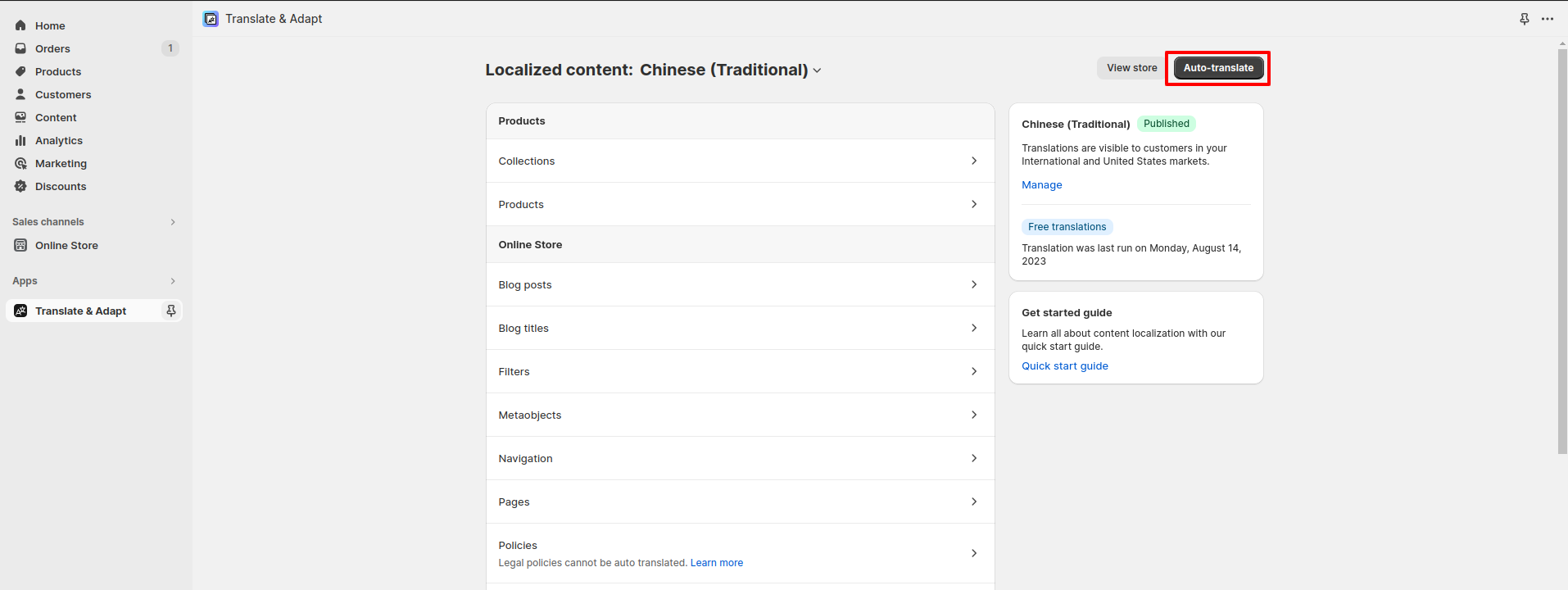This screenshot has width=1568, height=590.
Task: Select Translate & Adapt app in sidebar
Action: 80,311
